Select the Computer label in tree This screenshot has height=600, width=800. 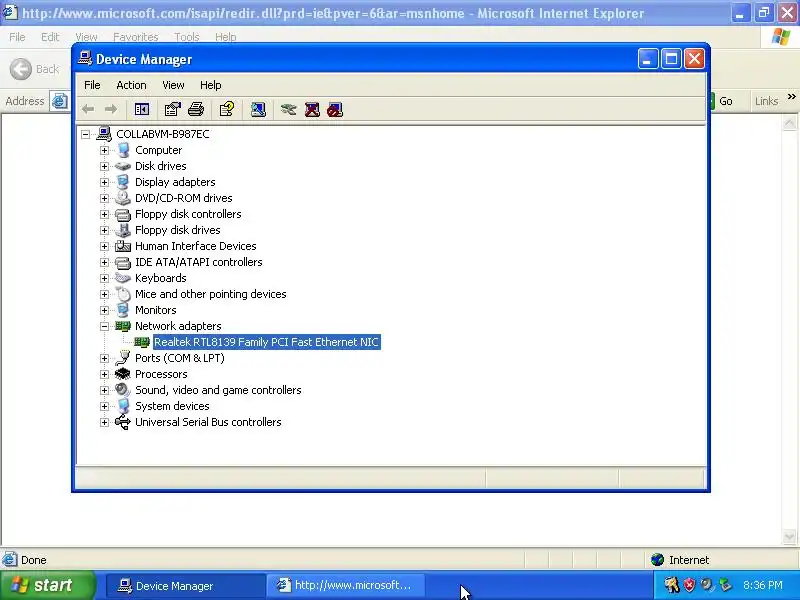click(x=158, y=151)
